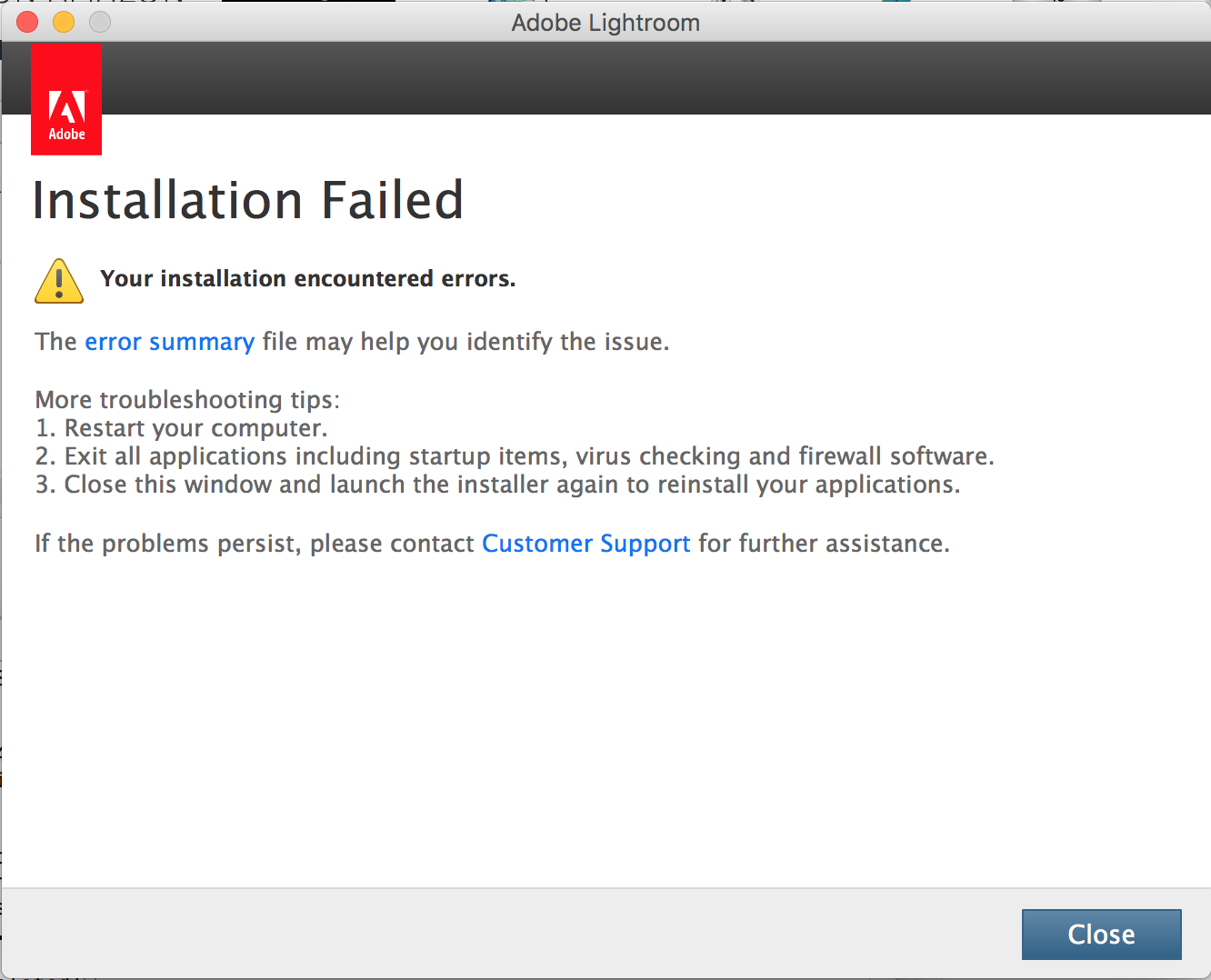Click the Installation Failed heading
Screen dimensions: 1211x980
pos(248,200)
